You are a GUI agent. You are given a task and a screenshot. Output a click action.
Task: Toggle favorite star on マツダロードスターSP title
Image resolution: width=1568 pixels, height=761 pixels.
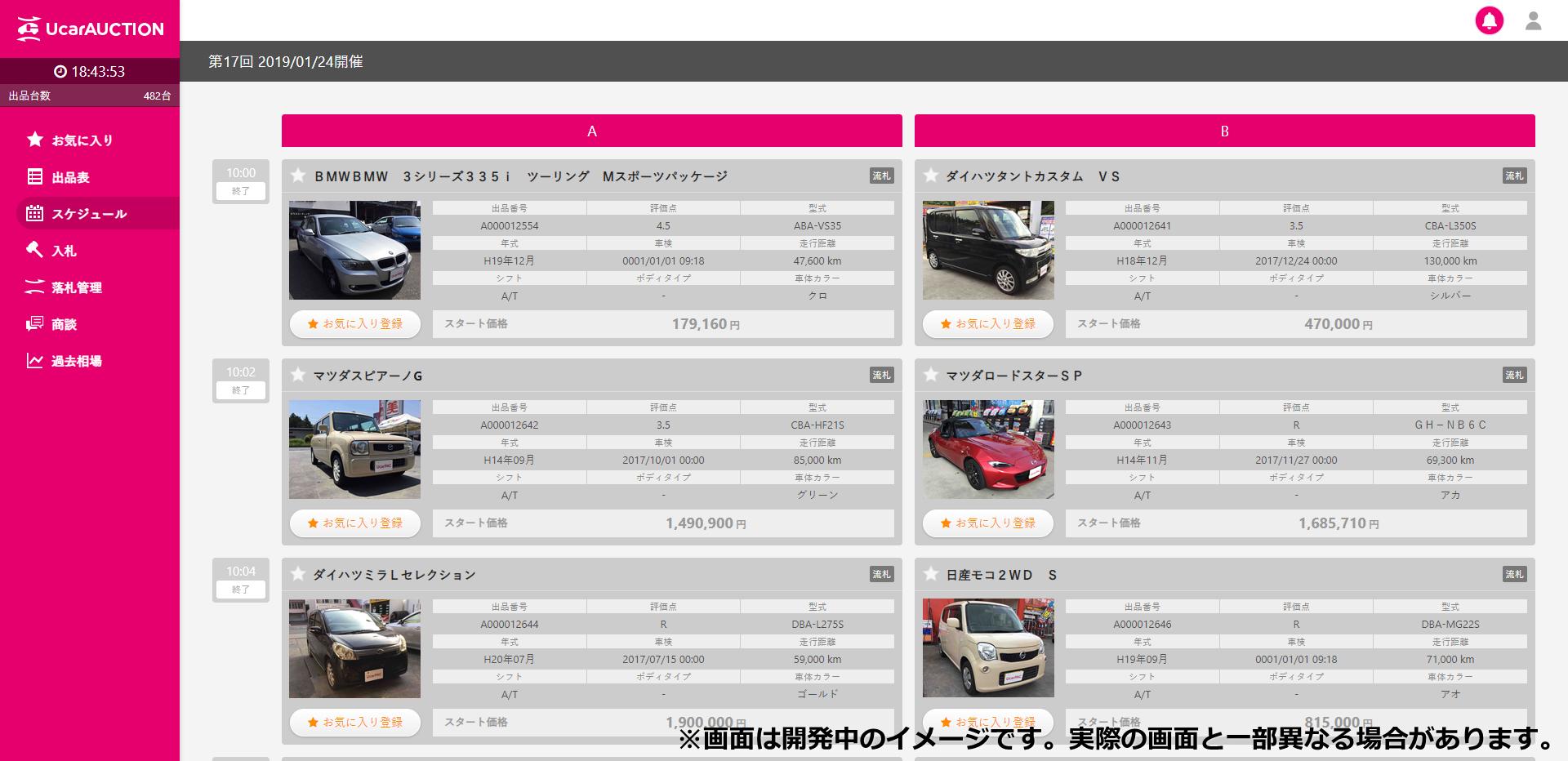[x=931, y=375]
